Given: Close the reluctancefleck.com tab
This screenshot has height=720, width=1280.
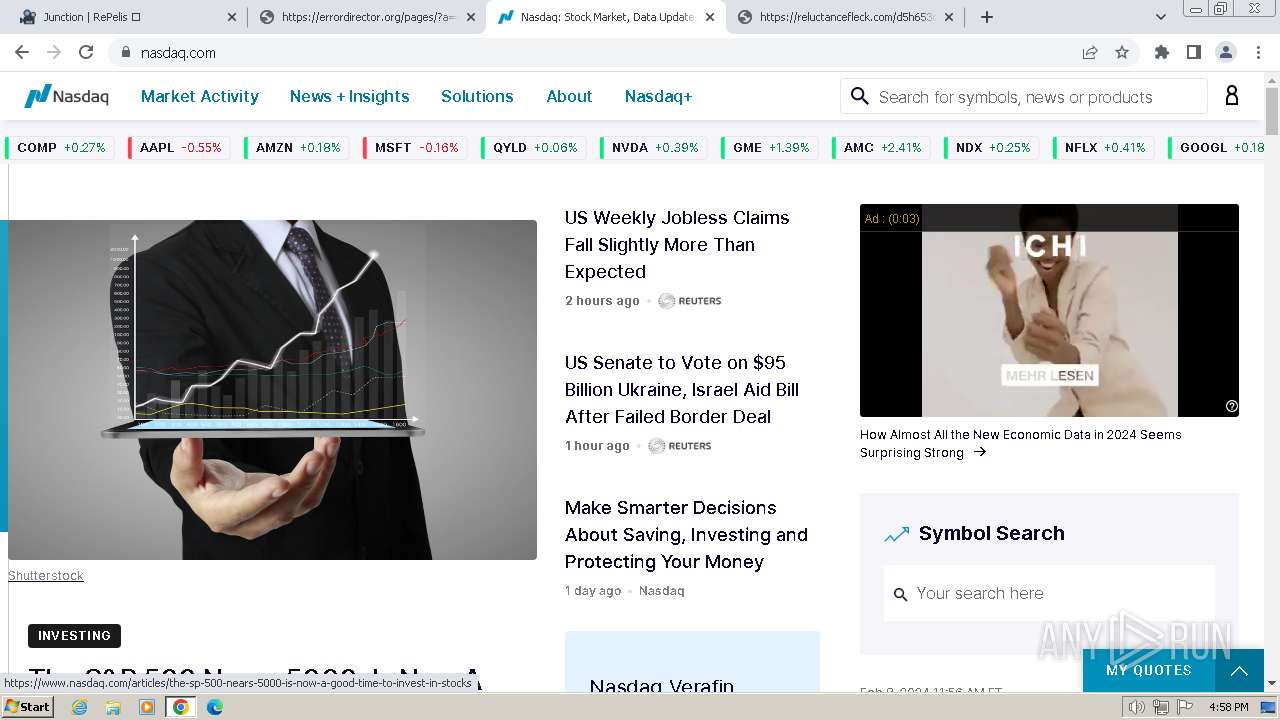Looking at the screenshot, I should [949, 17].
